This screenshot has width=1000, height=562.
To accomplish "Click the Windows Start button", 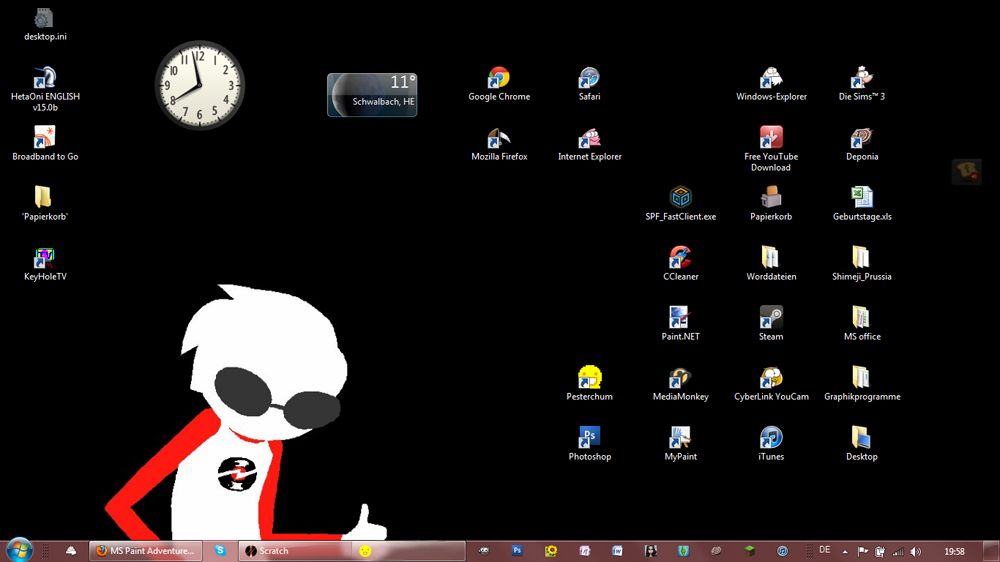I will coord(20,550).
